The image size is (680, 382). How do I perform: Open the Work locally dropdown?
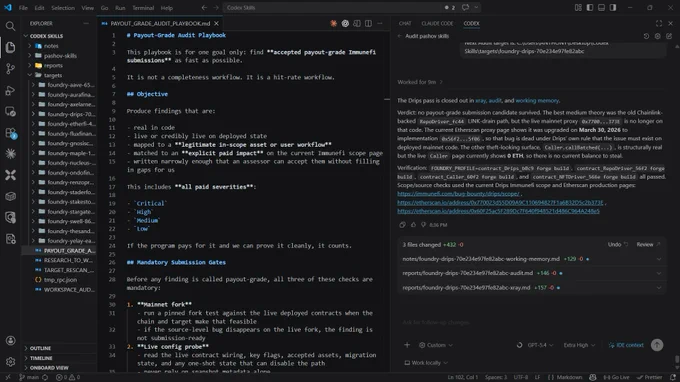tap(426, 362)
